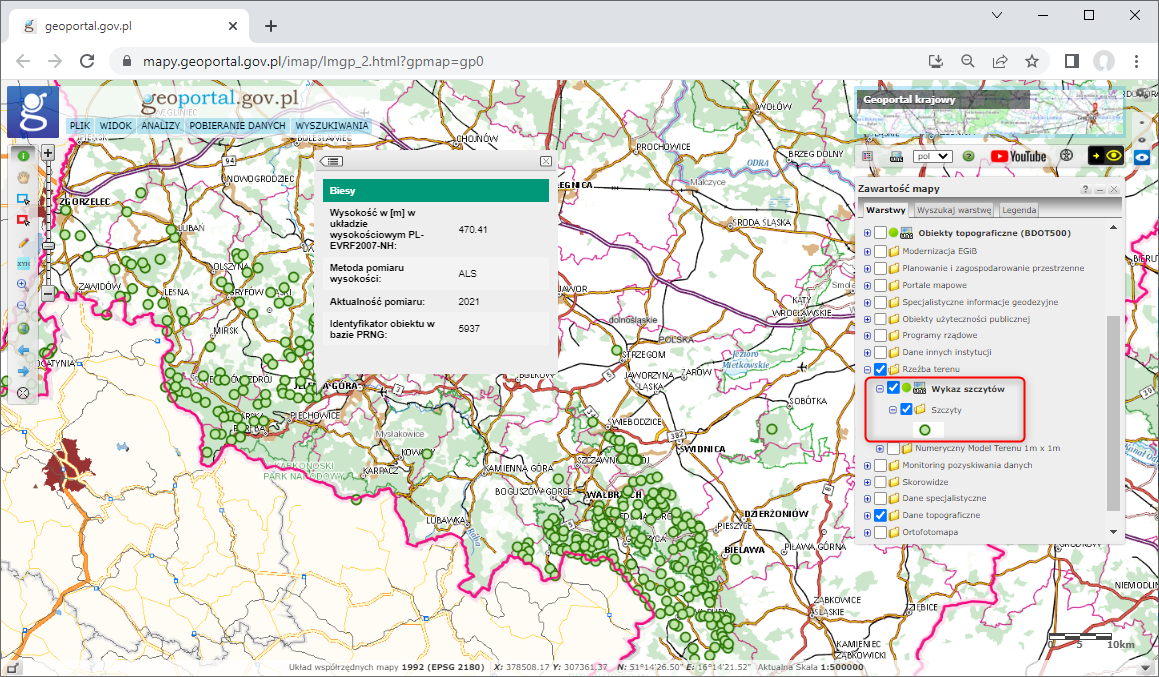The height and width of the screenshot is (677, 1159).
Task: Select the hand pan tool
Action: (x=24, y=177)
